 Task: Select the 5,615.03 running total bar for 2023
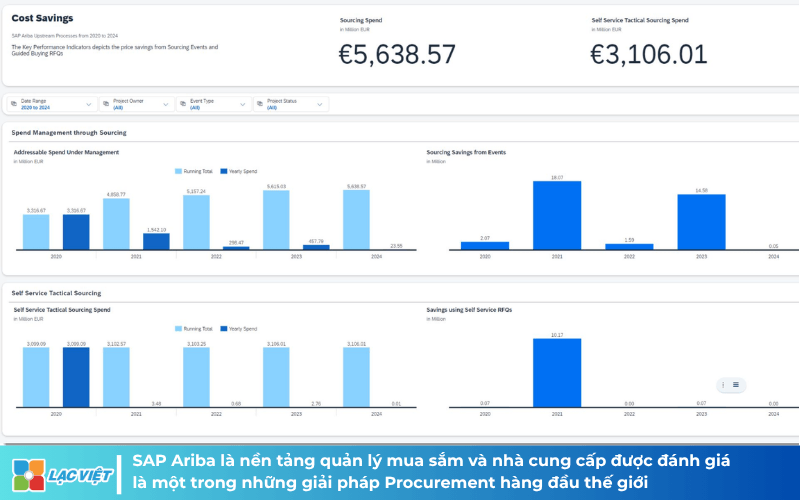pyautogui.click(x=276, y=220)
